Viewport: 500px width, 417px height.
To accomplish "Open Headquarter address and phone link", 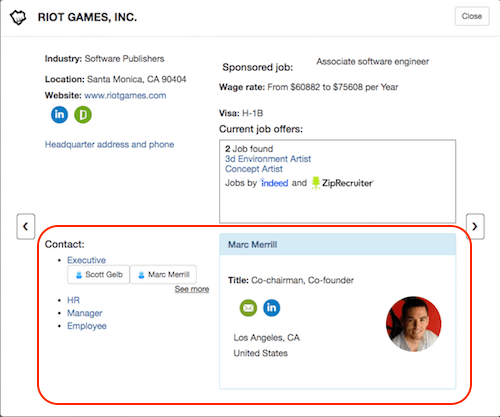I will coord(109,144).
